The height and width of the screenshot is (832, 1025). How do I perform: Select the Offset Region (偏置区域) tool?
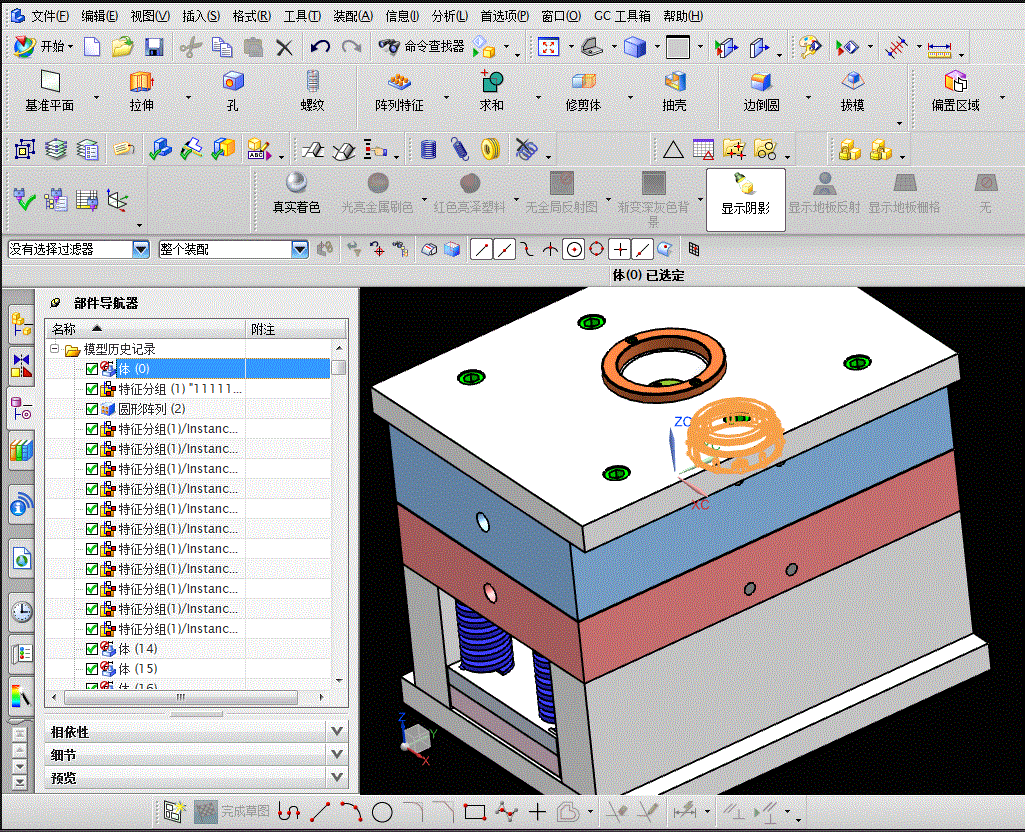coord(955,92)
